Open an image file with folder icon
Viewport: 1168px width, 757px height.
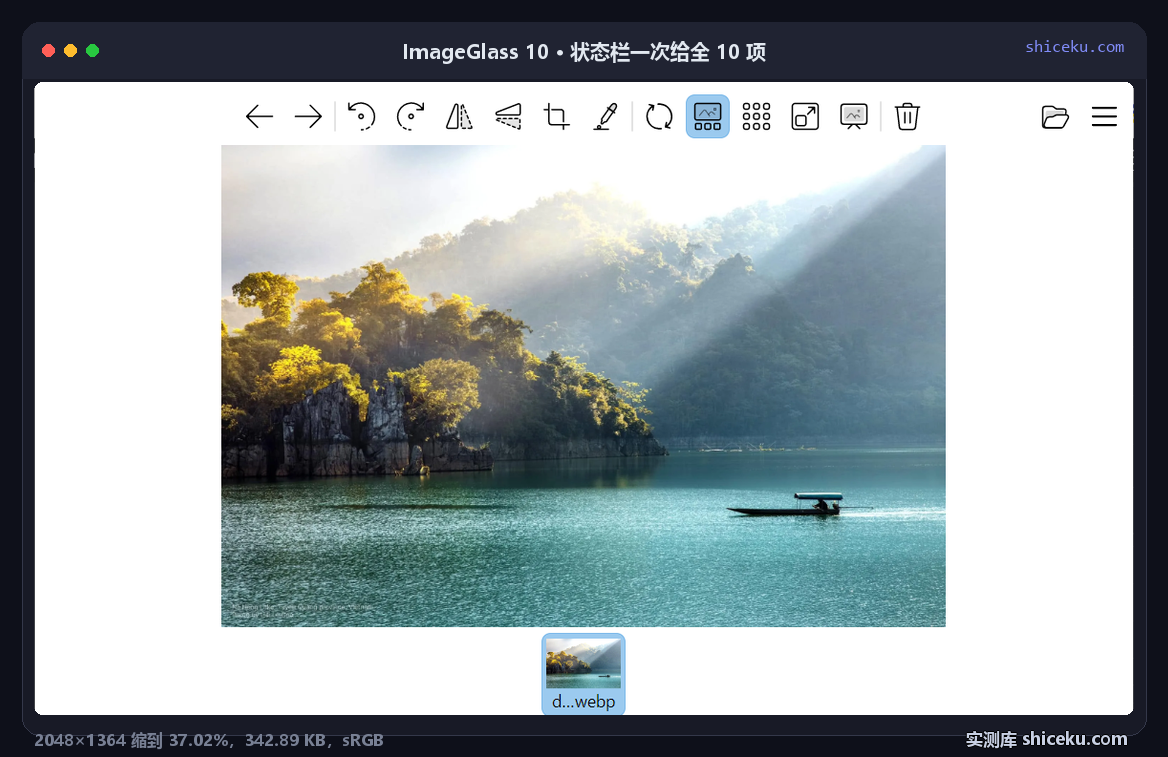click(x=1055, y=117)
